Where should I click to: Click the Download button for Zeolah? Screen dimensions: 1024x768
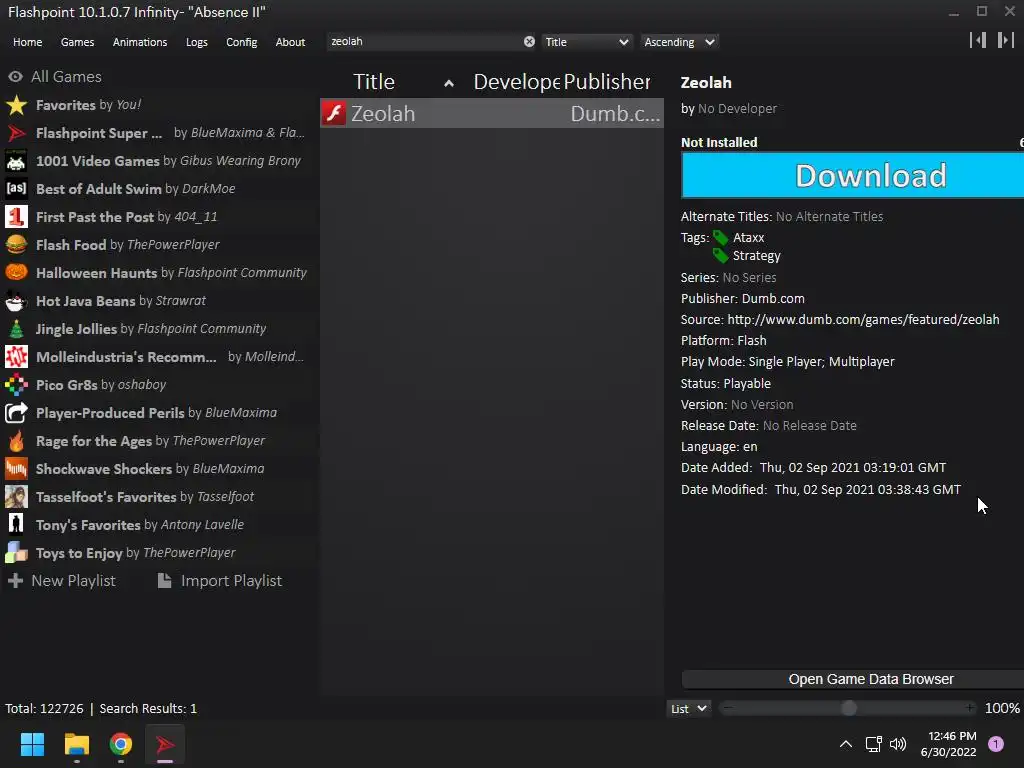click(x=852, y=175)
